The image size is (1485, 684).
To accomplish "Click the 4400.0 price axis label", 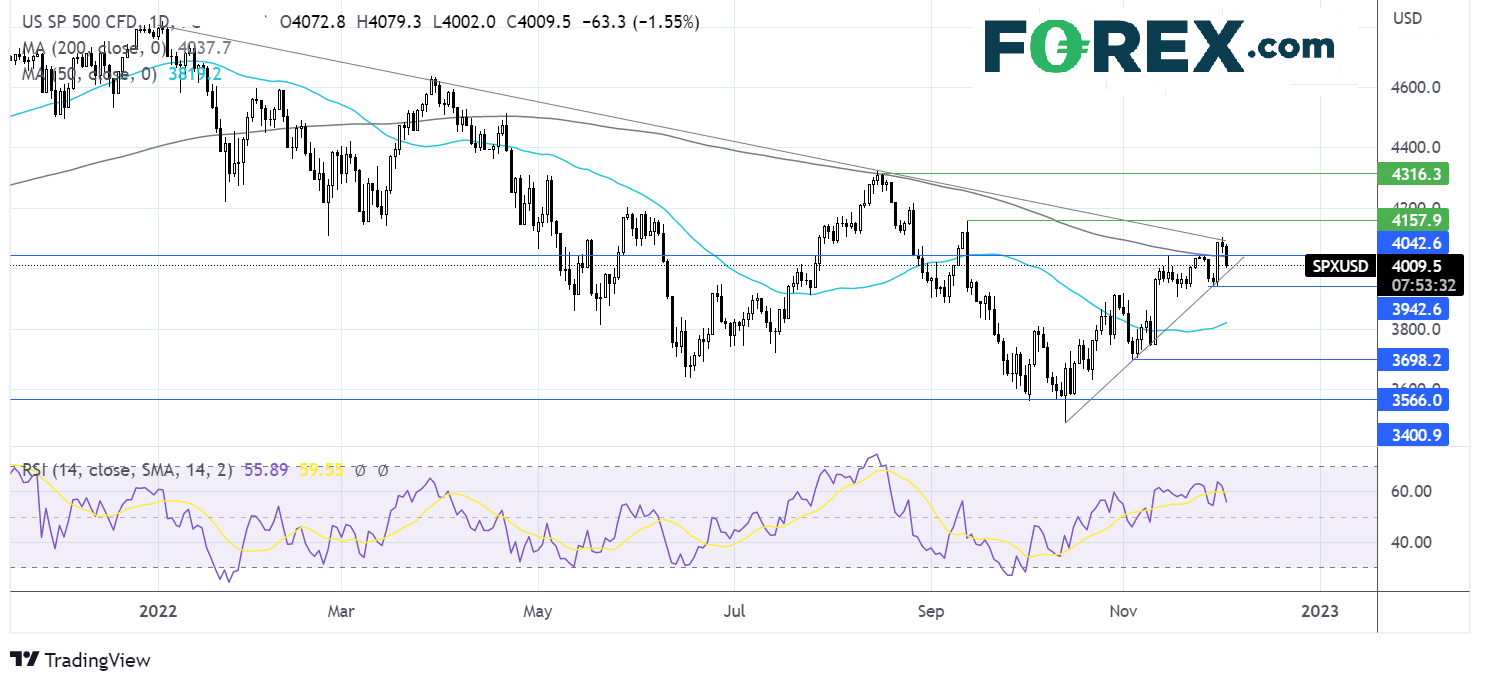I will coord(1414,147).
